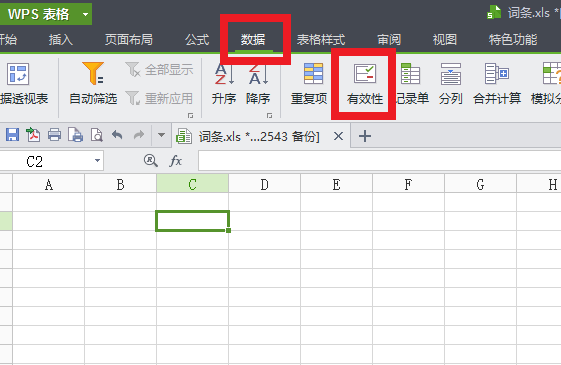Click the print preview icon
Viewport: 561px width, 365px height.
pyautogui.click(x=97, y=135)
